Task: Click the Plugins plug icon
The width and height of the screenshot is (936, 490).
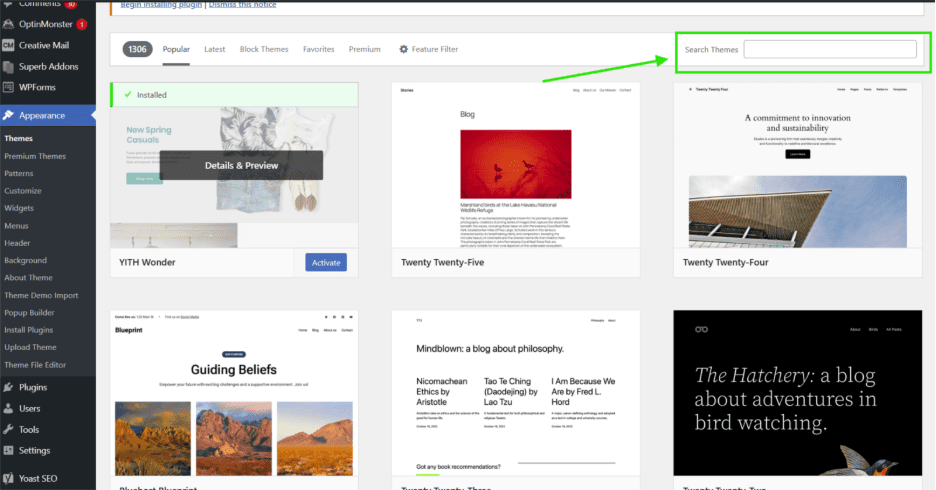Action: pos(8,387)
